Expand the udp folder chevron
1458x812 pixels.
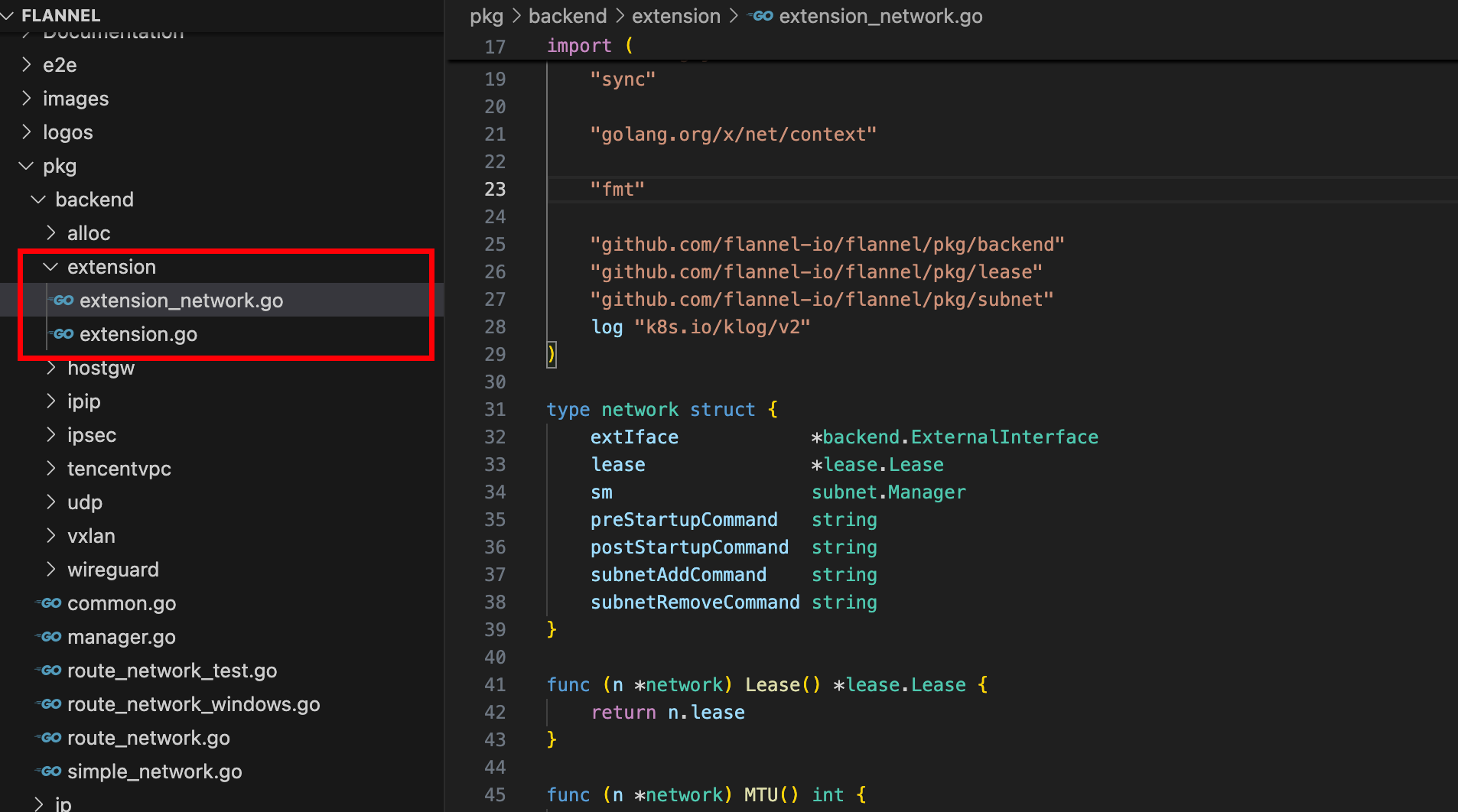(x=51, y=502)
